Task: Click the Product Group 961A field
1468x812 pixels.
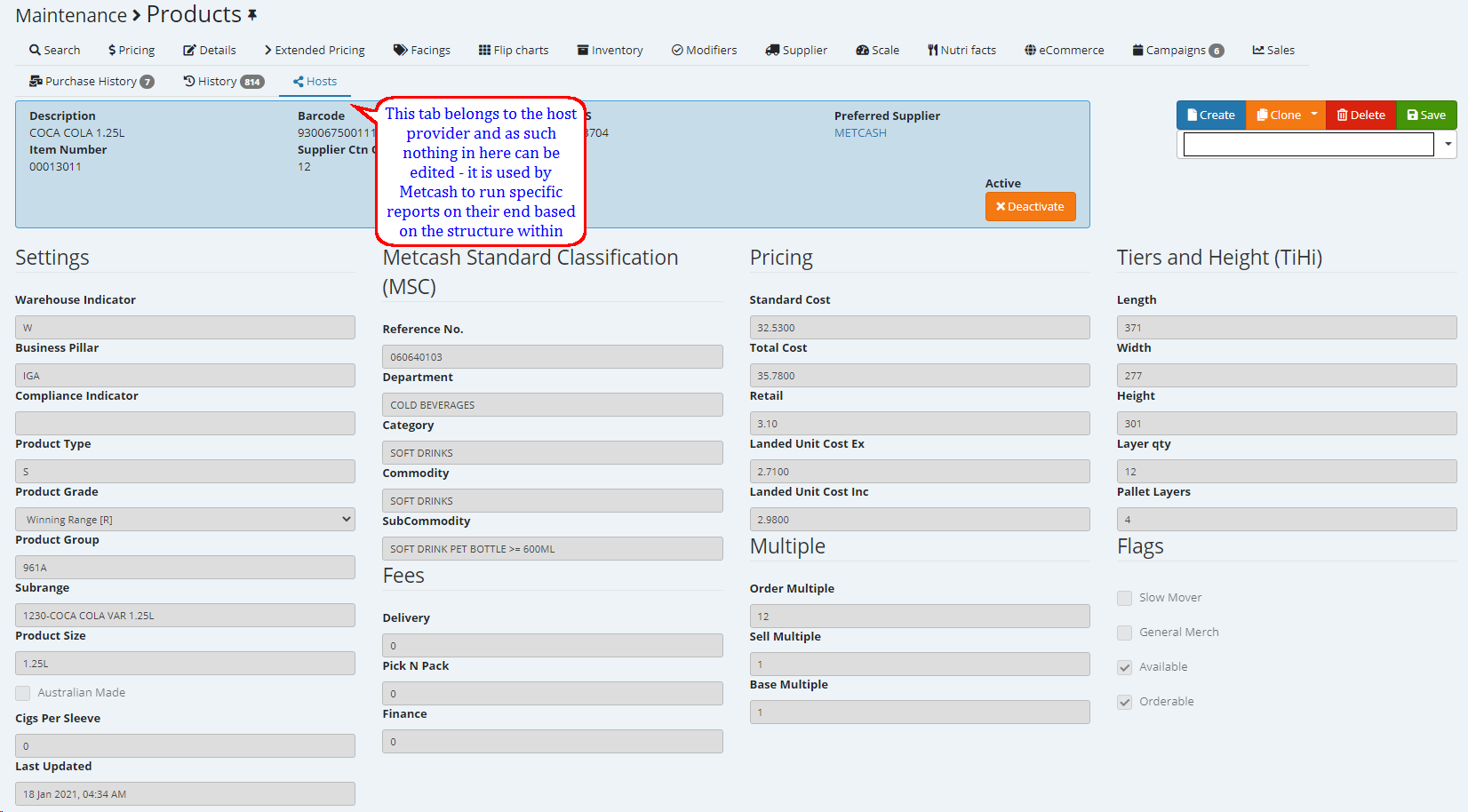Action: (x=185, y=568)
